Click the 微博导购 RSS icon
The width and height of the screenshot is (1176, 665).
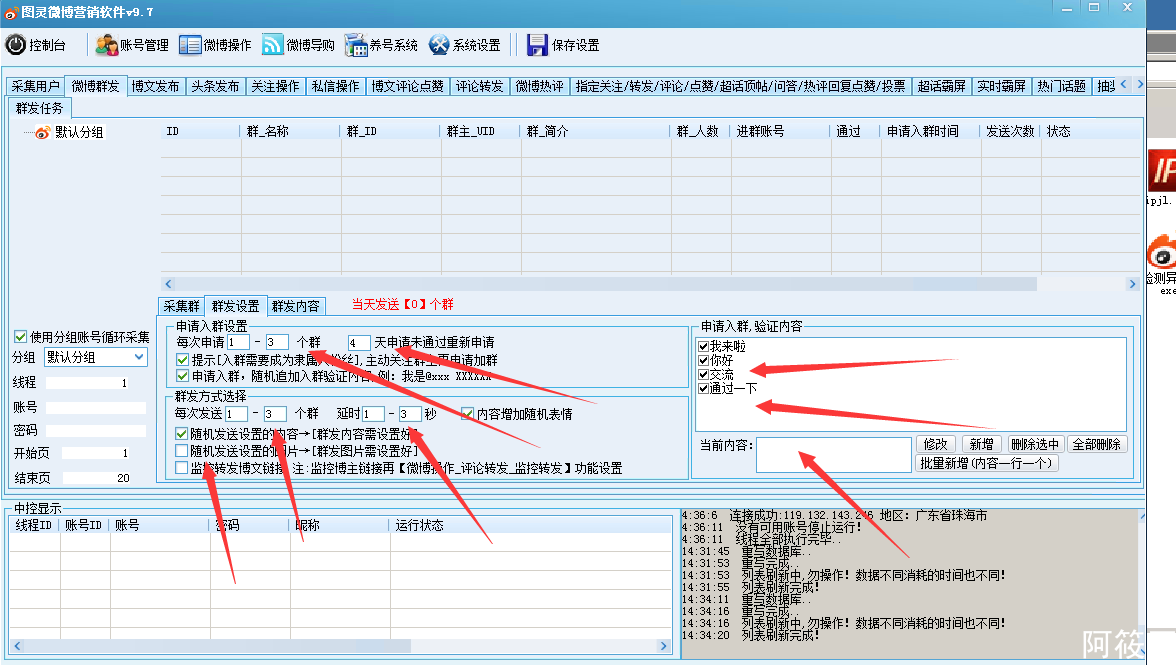coord(273,45)
